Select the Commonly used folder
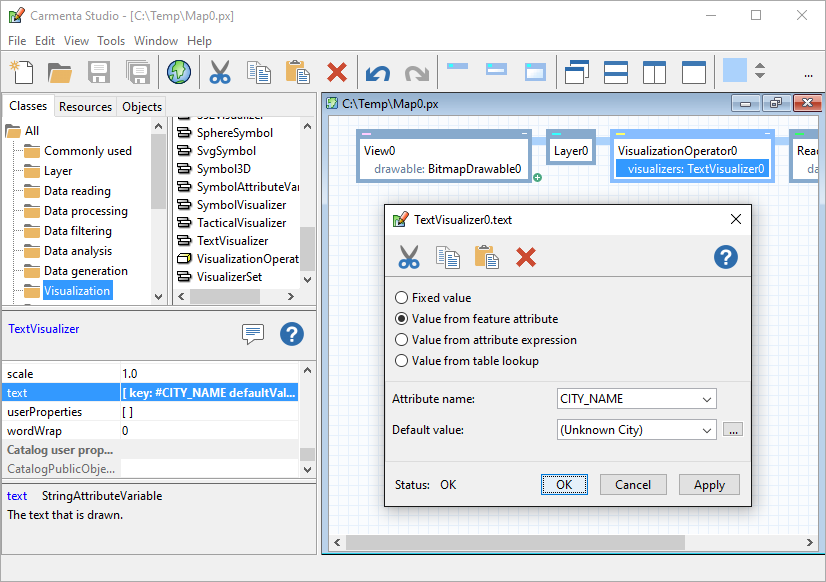The height and width of the screenshot is (582, 826). [x=88, y=151]
